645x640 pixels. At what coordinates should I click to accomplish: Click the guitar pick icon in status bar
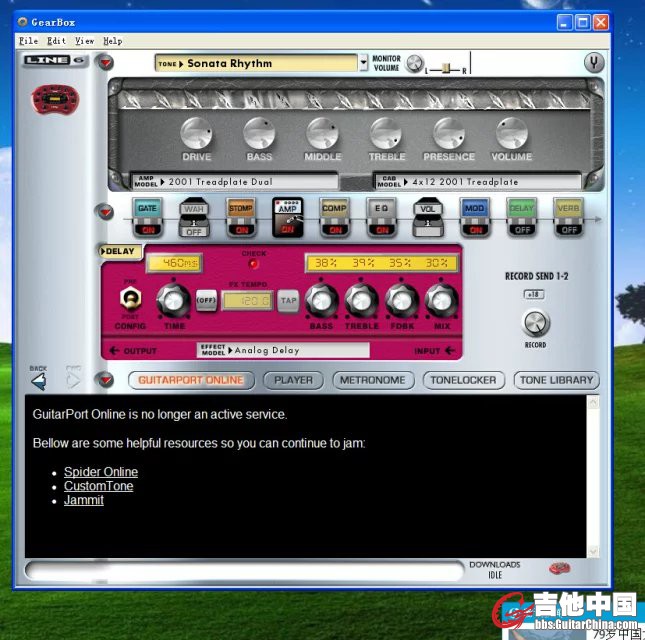[559, 568]
